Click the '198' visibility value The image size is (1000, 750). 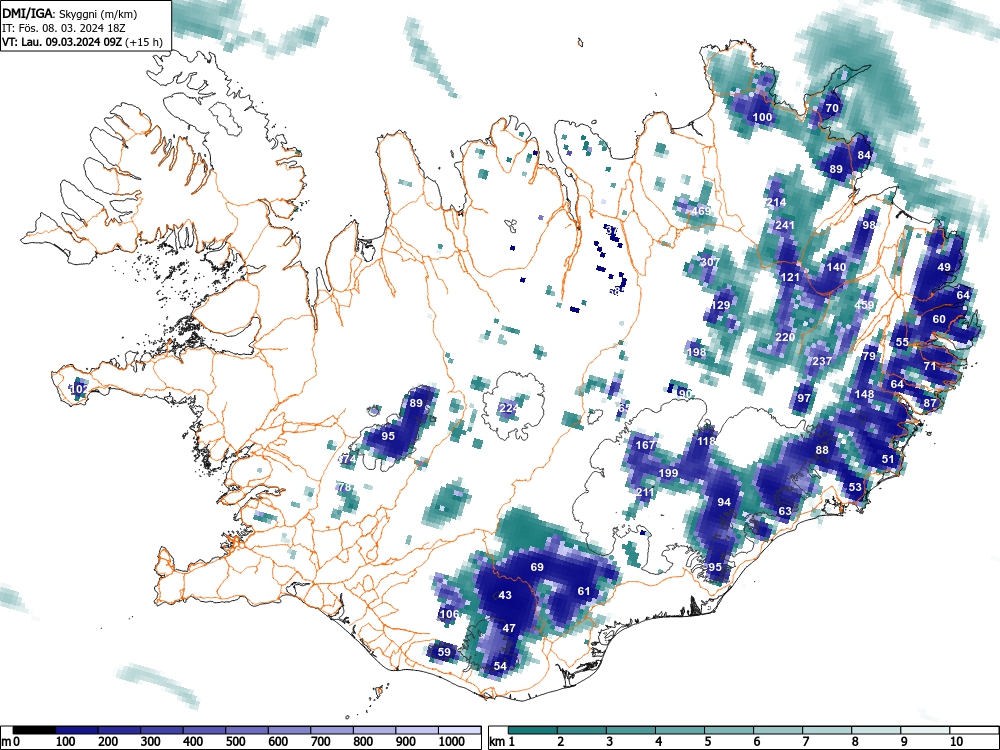[x=697, y=351]
